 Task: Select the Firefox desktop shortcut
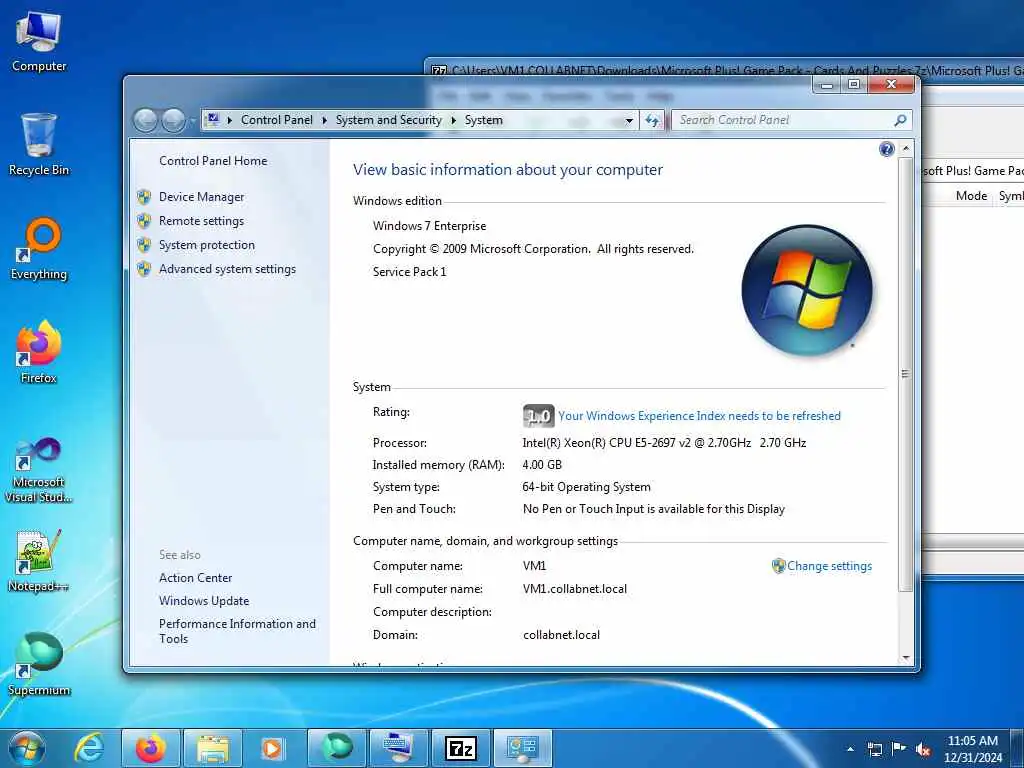click(39, 352)
